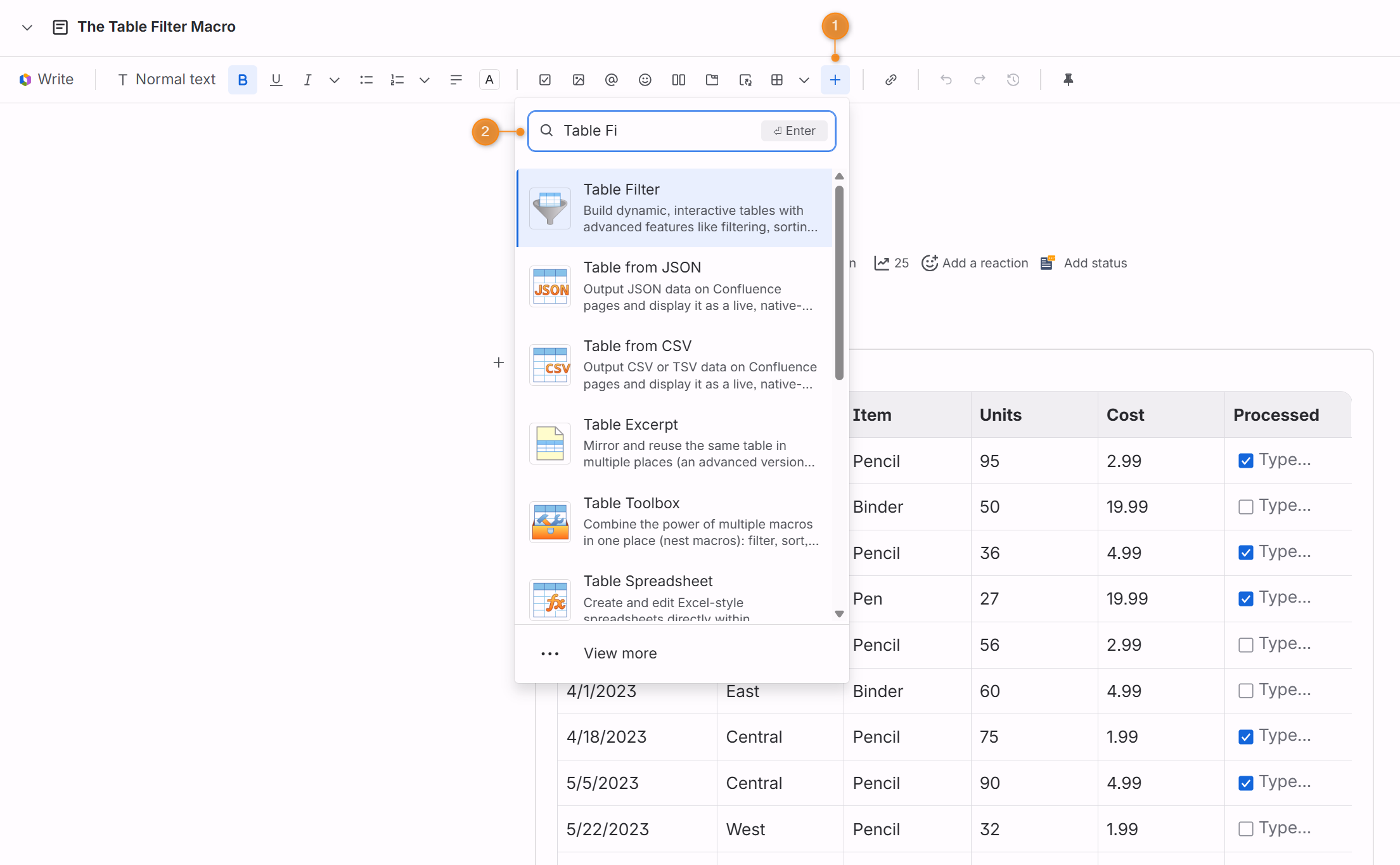Toggle the Processed checkbox for the Pen row
Viewport: 1400px width, 865px height.
click(1245, 599)
